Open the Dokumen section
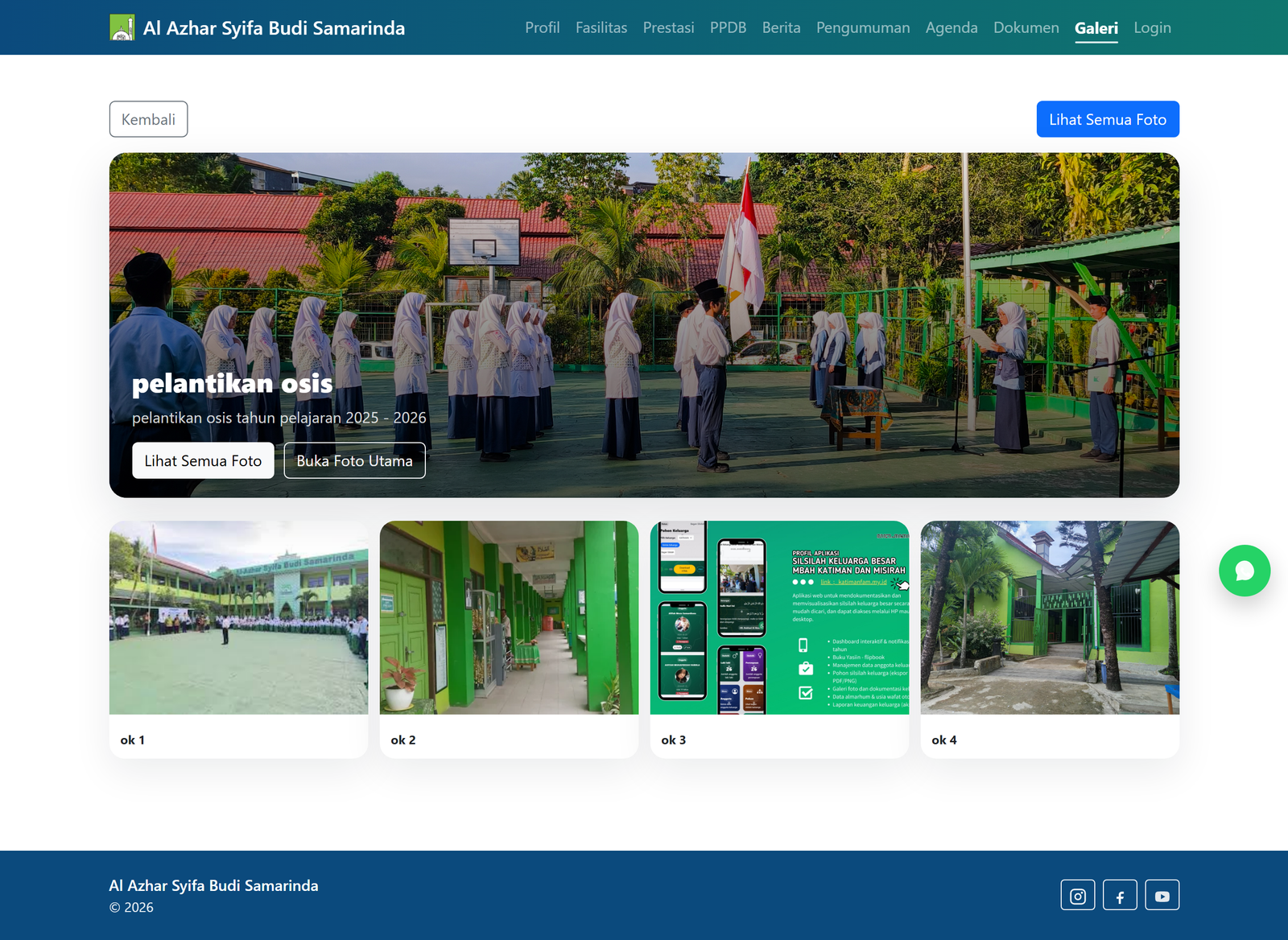The height and width of the screenshot is (940, 1288). pos(1026,27)
